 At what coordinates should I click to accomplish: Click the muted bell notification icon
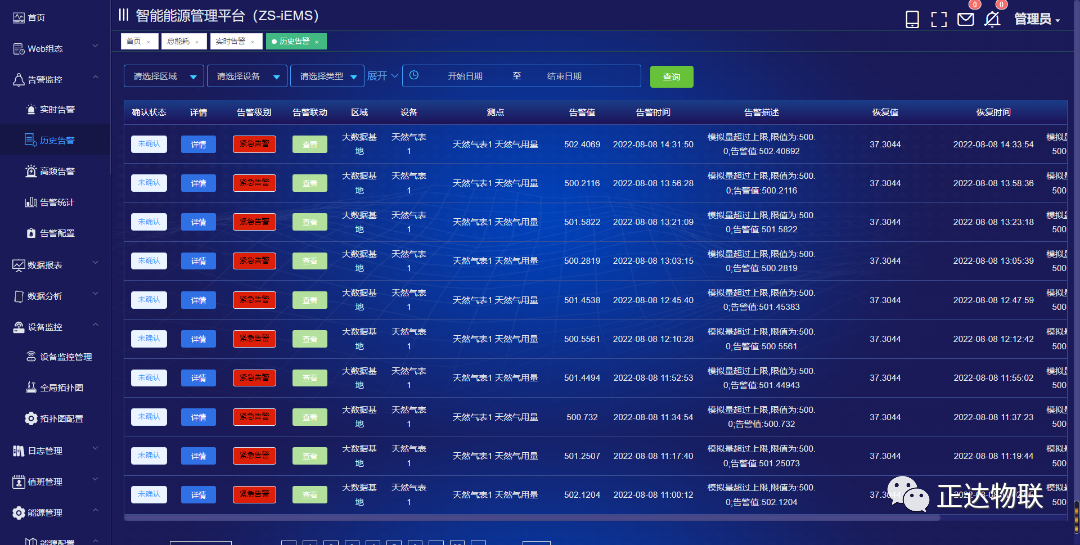click(992, 19)
